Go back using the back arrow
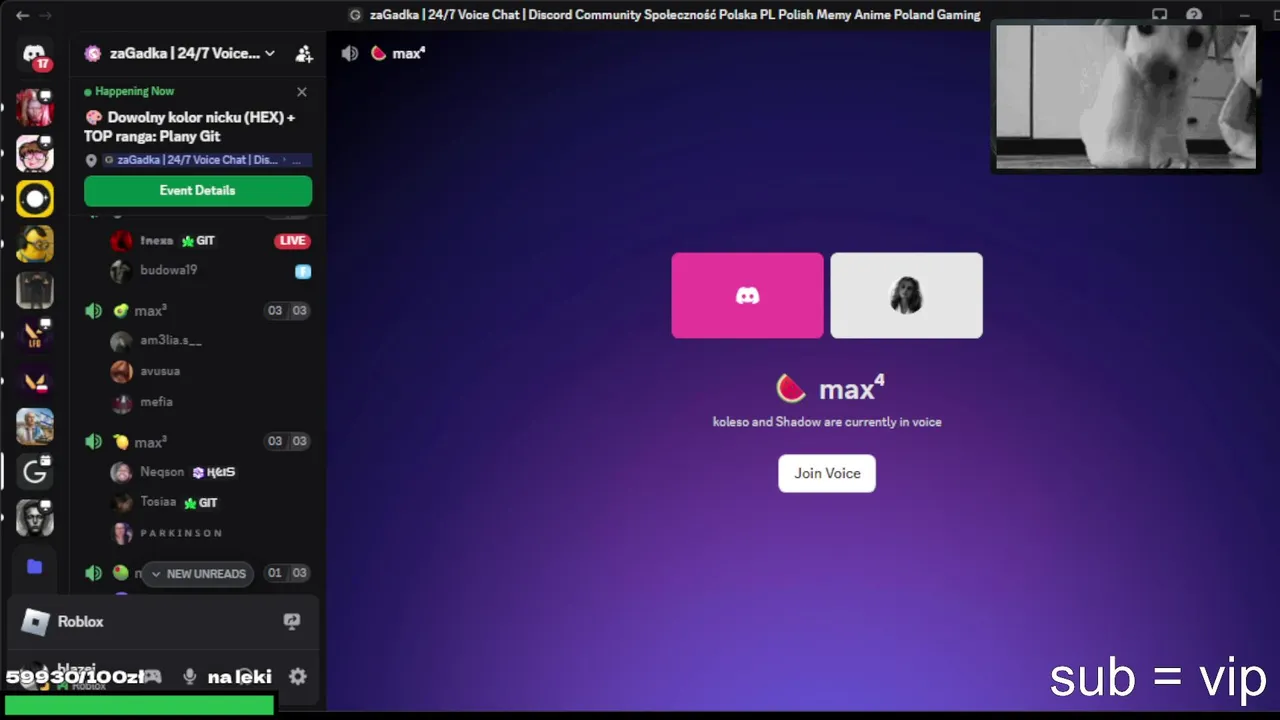The height and width of the screenshot is (720, 1280). (22, 15)
